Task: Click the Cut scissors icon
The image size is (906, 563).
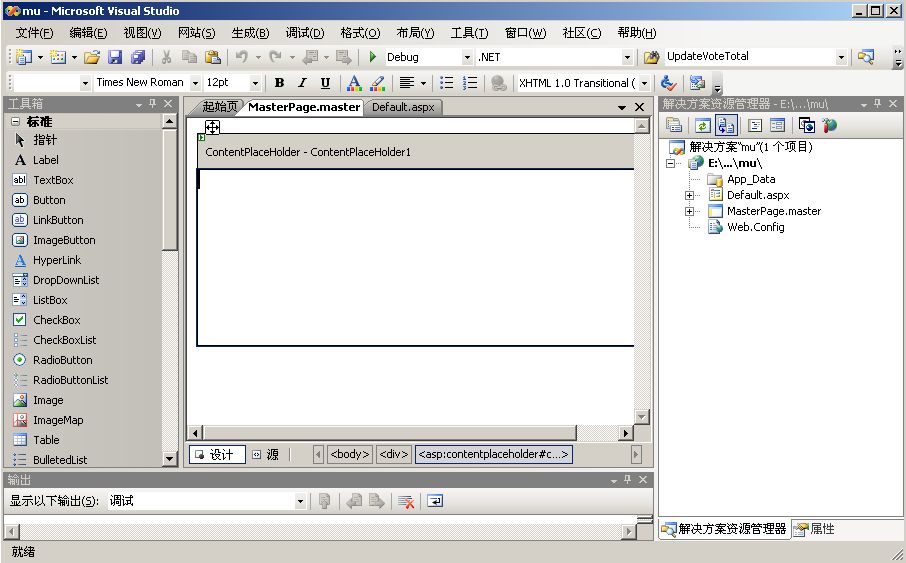Action: click(x=166, y=57)
